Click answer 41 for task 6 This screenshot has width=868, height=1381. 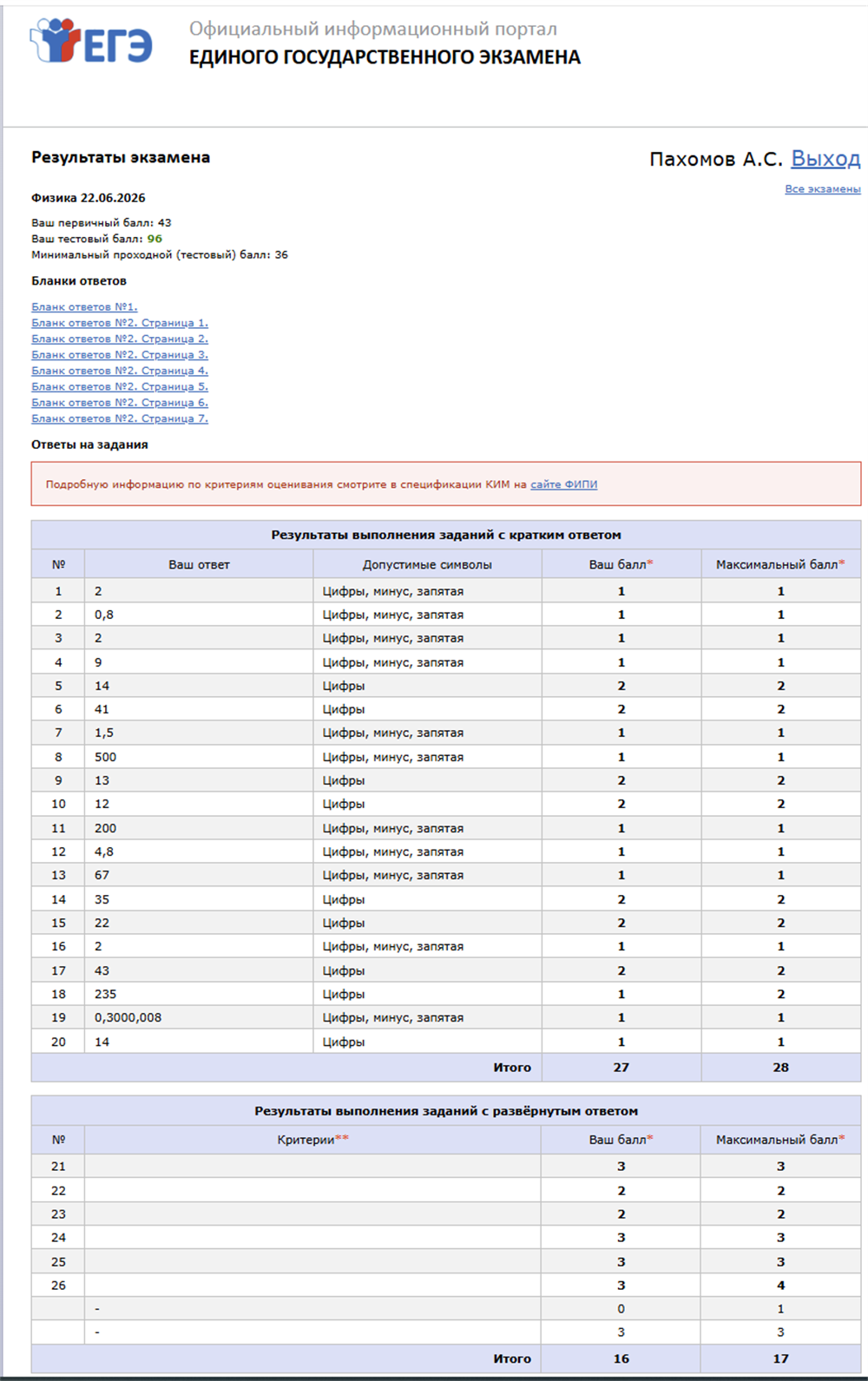[x=102, y=709]
